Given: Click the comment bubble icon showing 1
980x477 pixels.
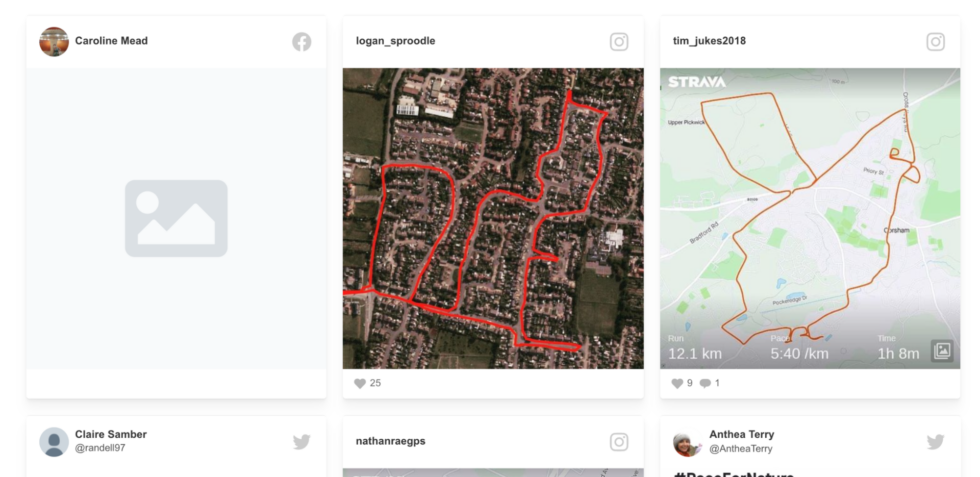Looking at the screenshot, I should coord(705,383).
